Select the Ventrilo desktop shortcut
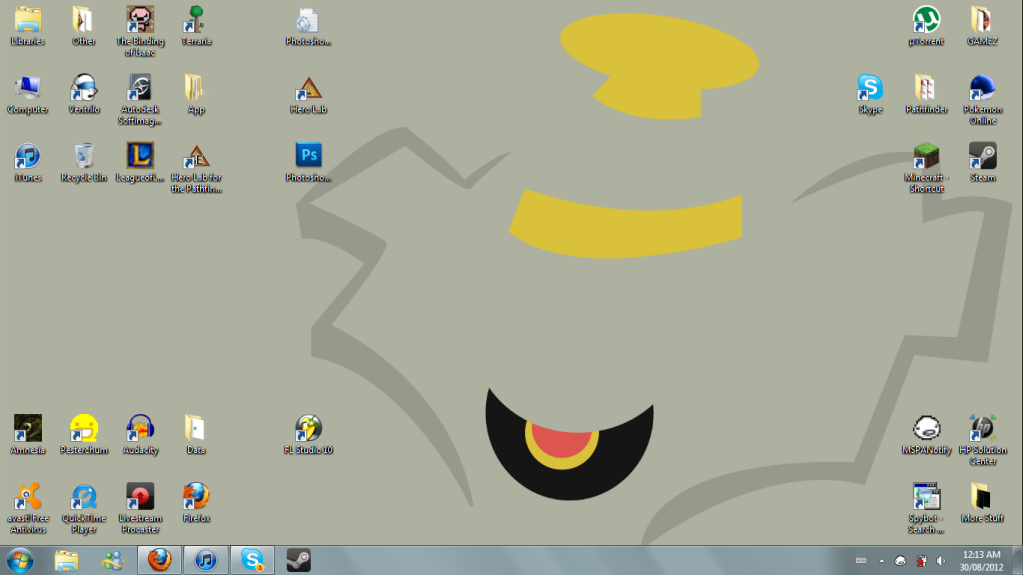The image size is (1023, 575). [x=84, y=89]
